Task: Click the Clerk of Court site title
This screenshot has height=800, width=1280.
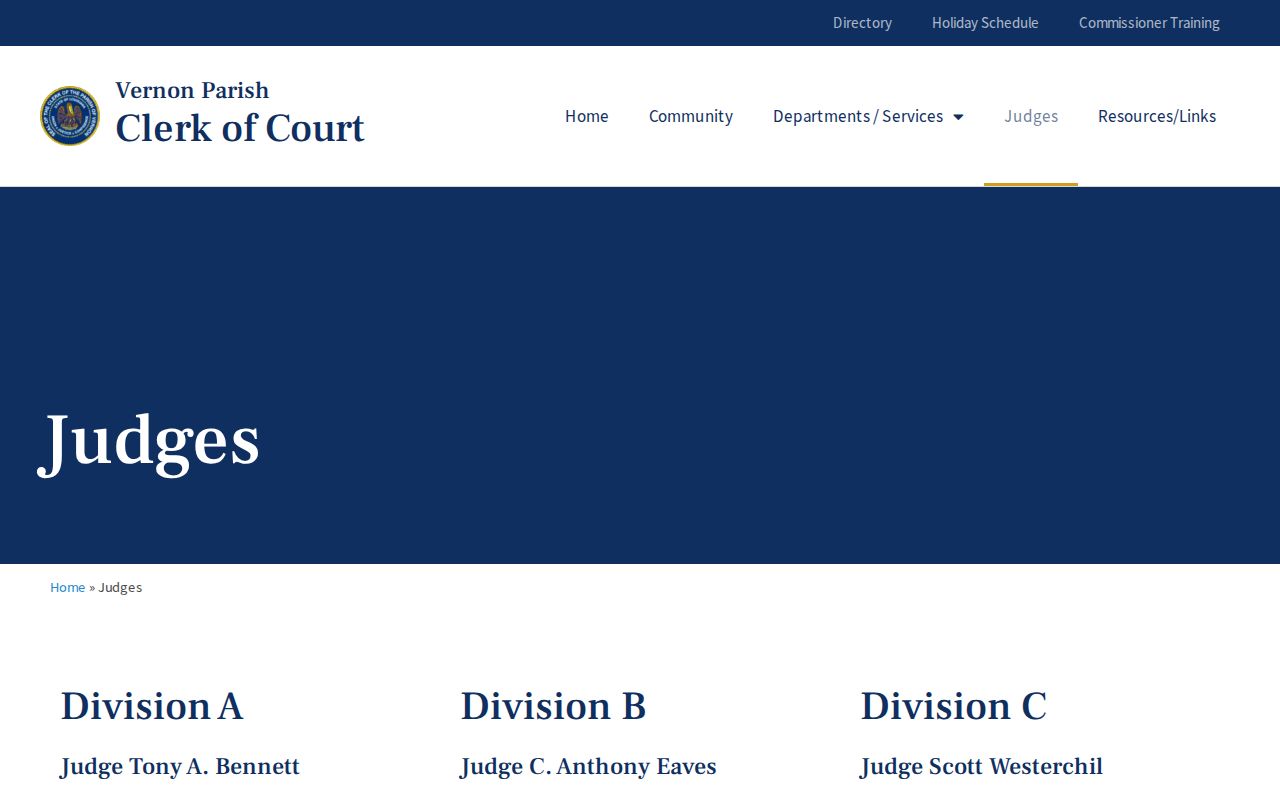Action: tap(240, 128)
